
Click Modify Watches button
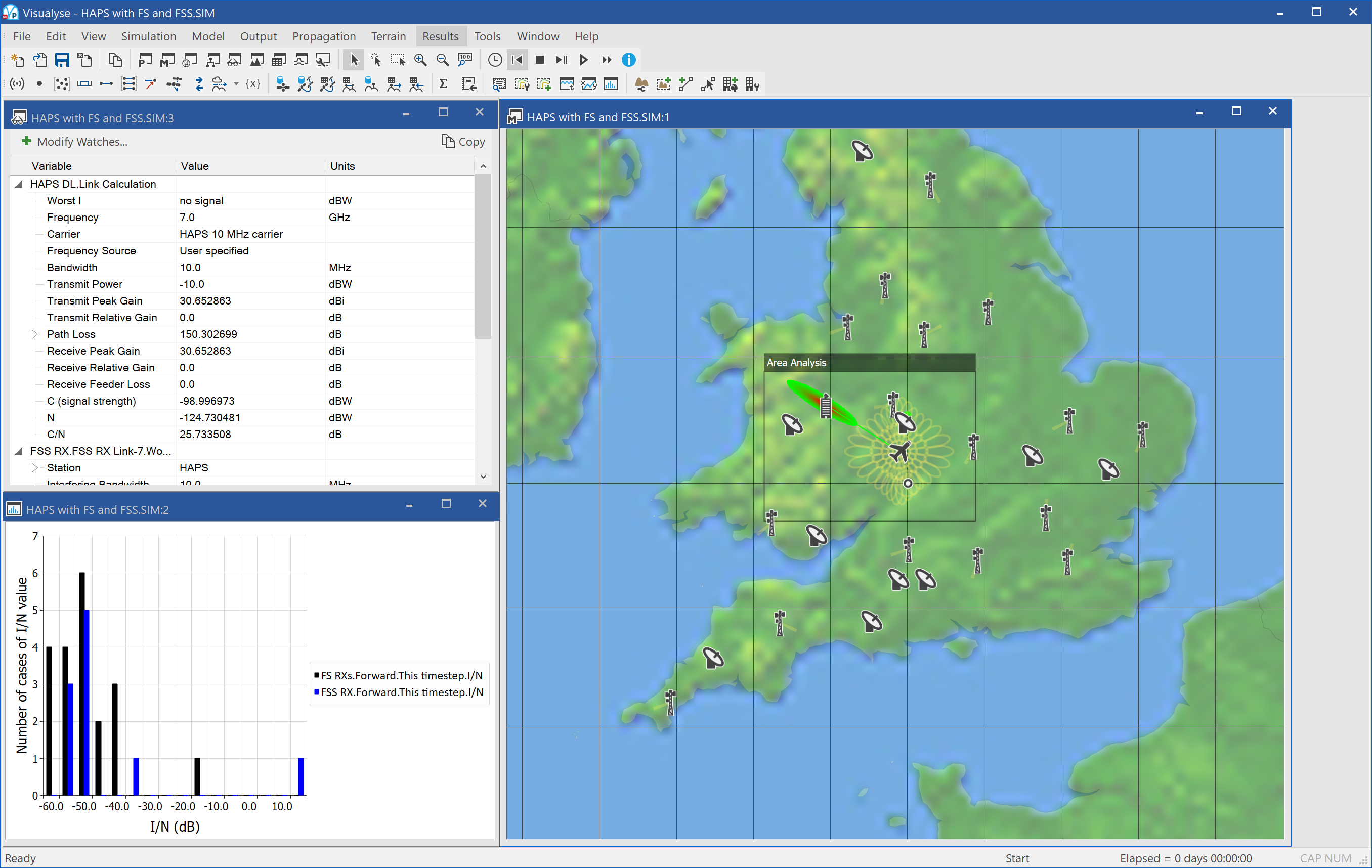point(74,141)
